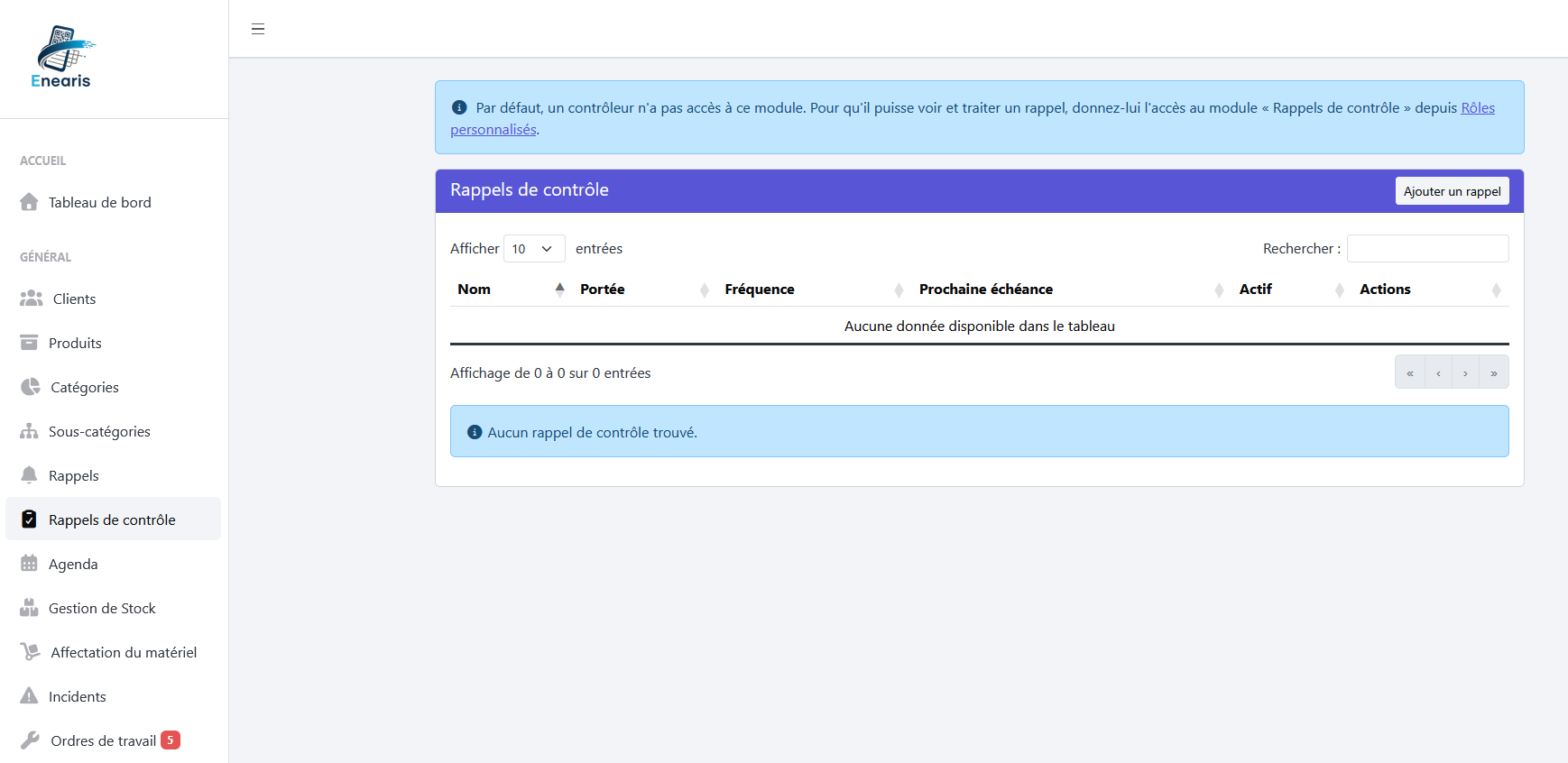This screenshot has height=763, width=1568.
Task: Click 'Aucune donnée disponible dans le tableau' text
Action: tap(980, 326)
